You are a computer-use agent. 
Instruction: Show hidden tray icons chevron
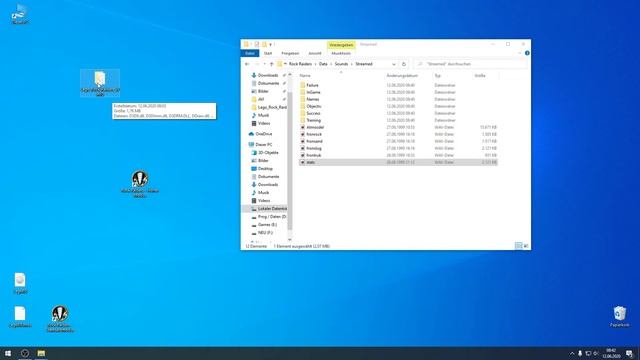(572, 353)
